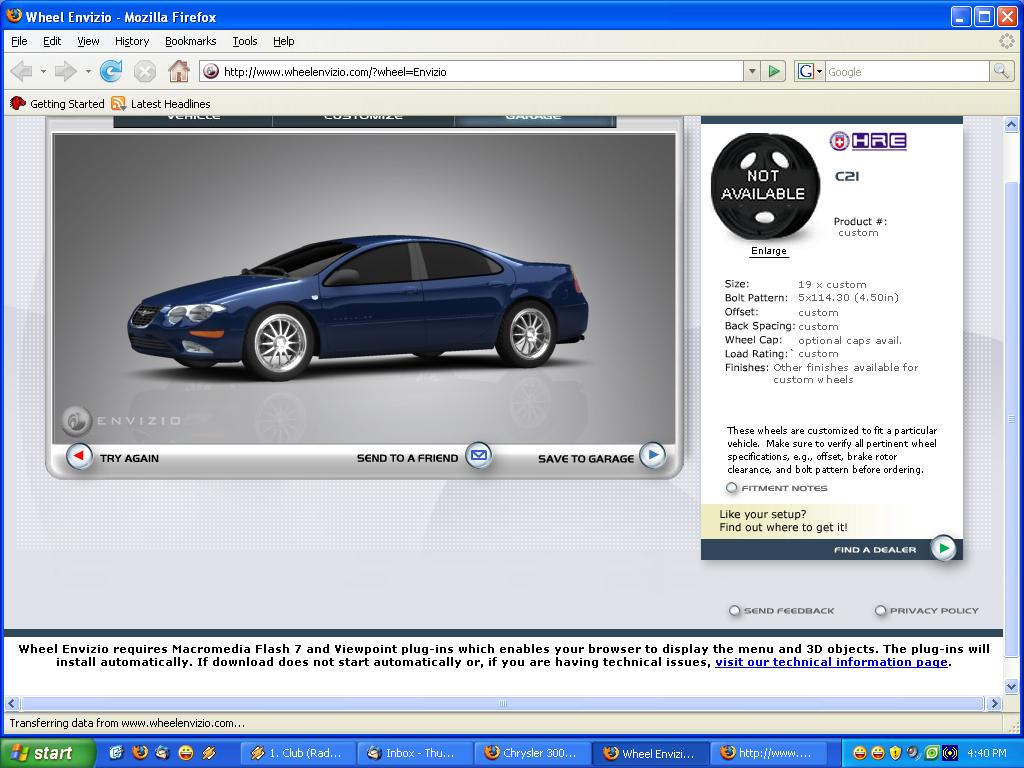
Task: Click the Send to a Friend envelope icon
Action: click(x=479, y=455)
